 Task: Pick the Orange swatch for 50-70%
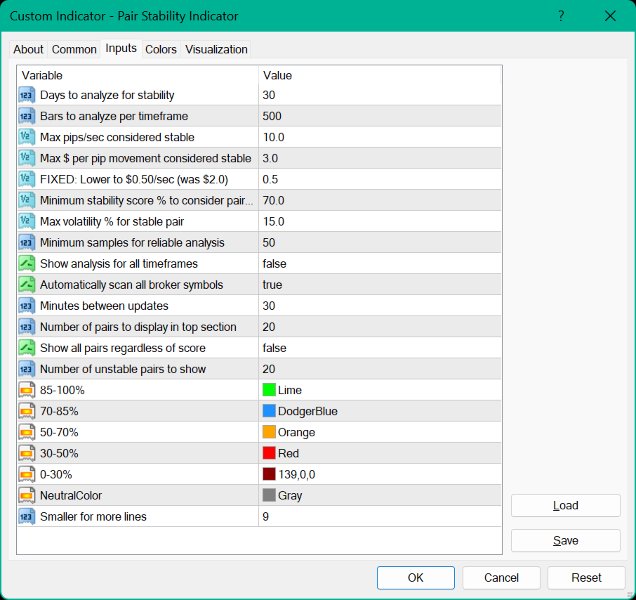click(x=269, y=432)
